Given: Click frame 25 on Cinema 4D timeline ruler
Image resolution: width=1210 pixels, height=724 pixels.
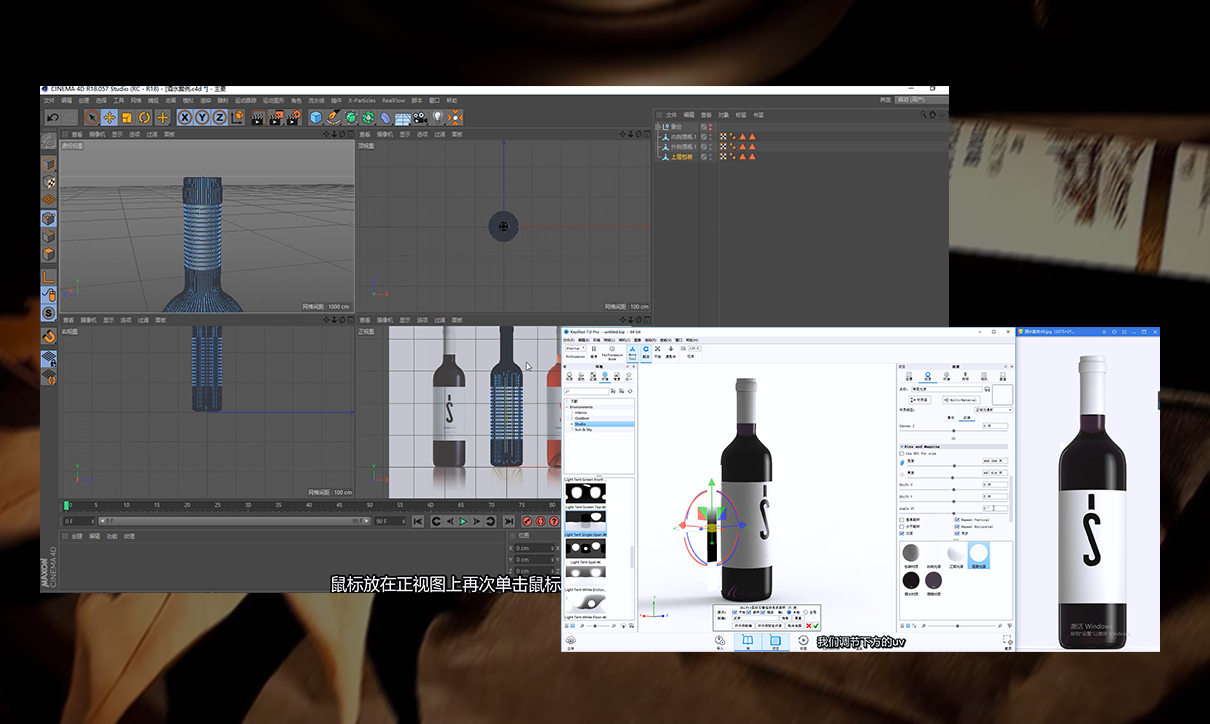Looking at the screenshot, I should (x=217, y=505).
